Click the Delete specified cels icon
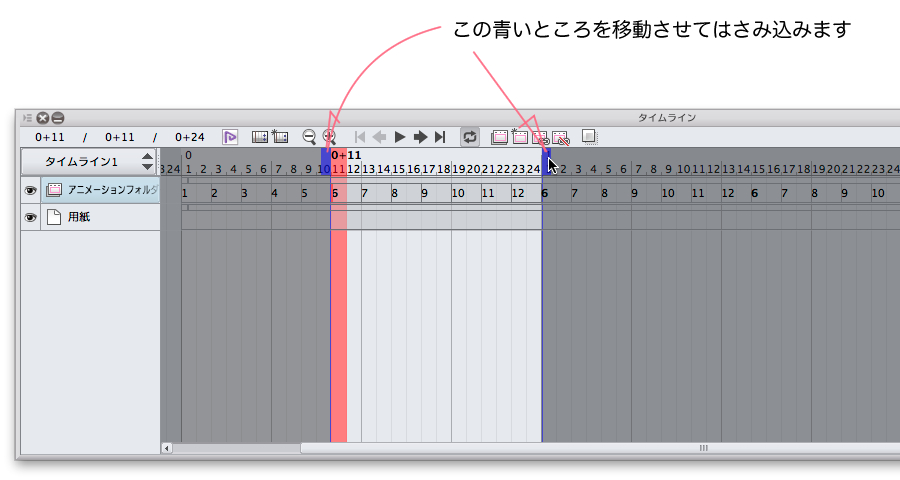Viewport: 900px width, 480px height. (561, 138)
